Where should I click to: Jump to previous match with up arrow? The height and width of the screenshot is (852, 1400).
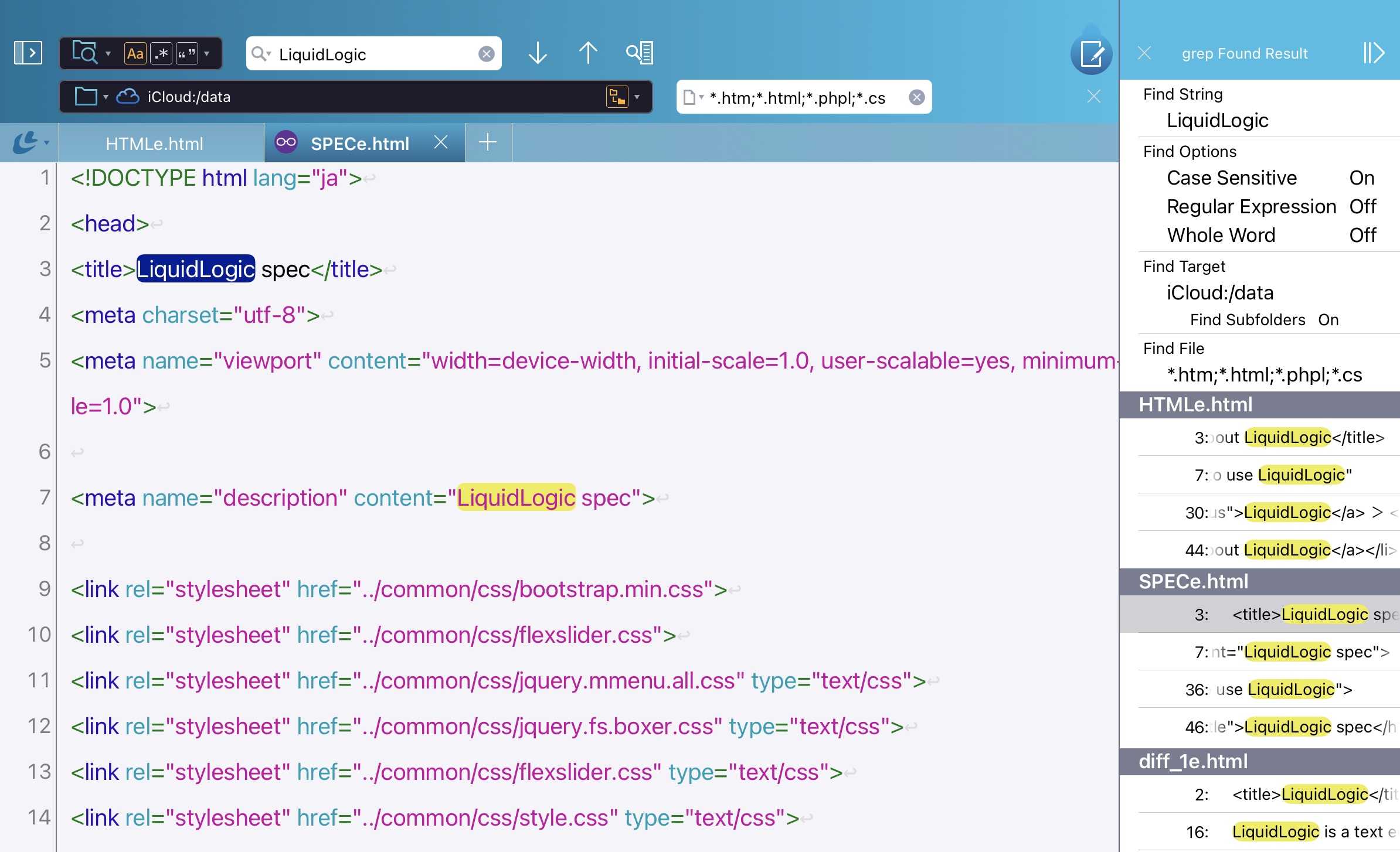click(588, 53)
